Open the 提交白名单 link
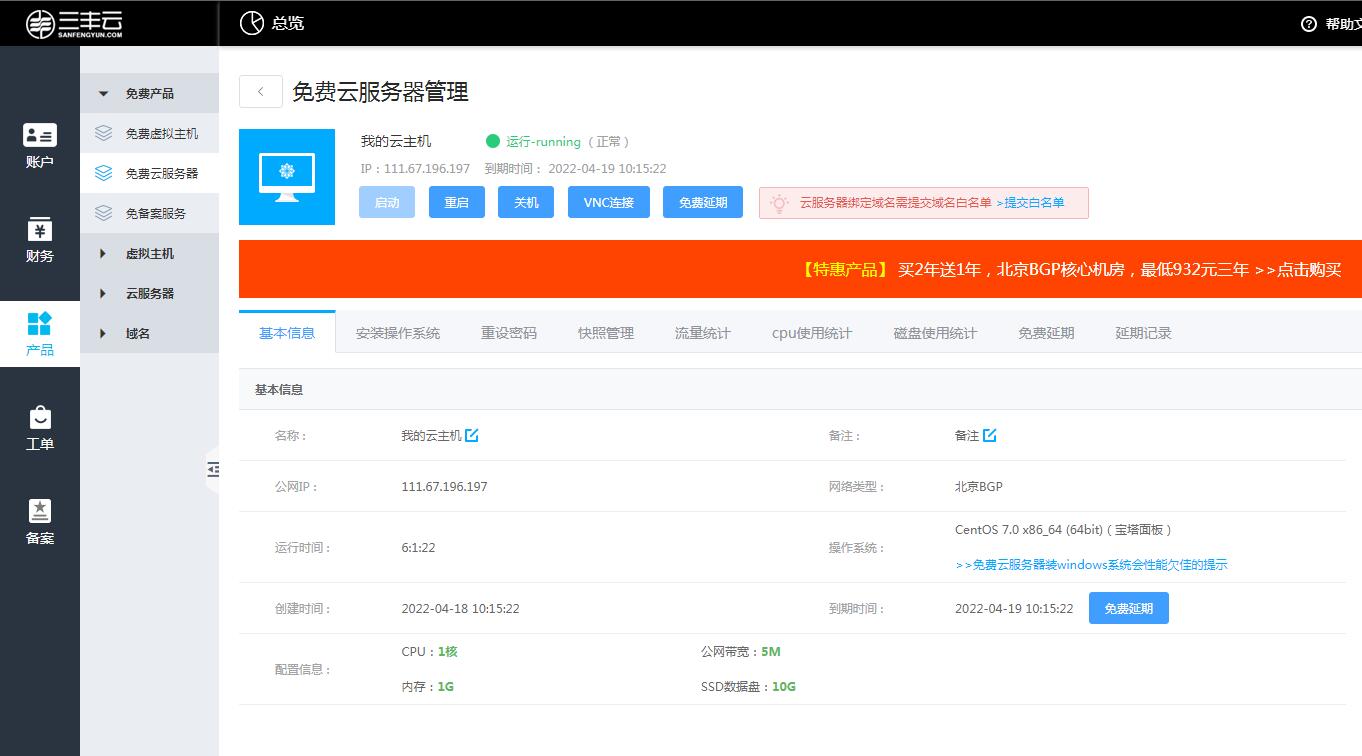The height and width of the screenshot is (756, 1362). (x=1030, y=203)
